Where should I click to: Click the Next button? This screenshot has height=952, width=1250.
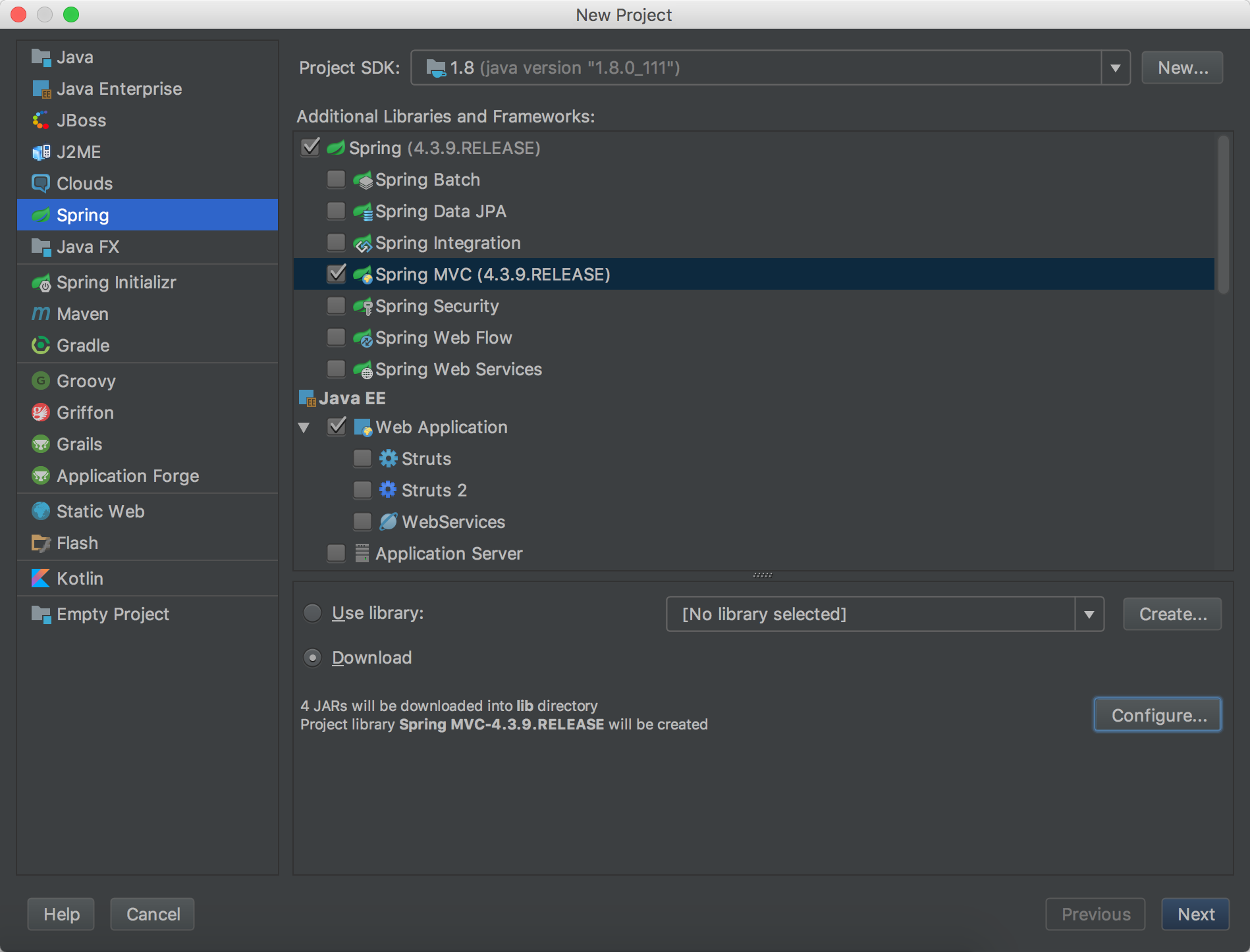click(1195, 914)
